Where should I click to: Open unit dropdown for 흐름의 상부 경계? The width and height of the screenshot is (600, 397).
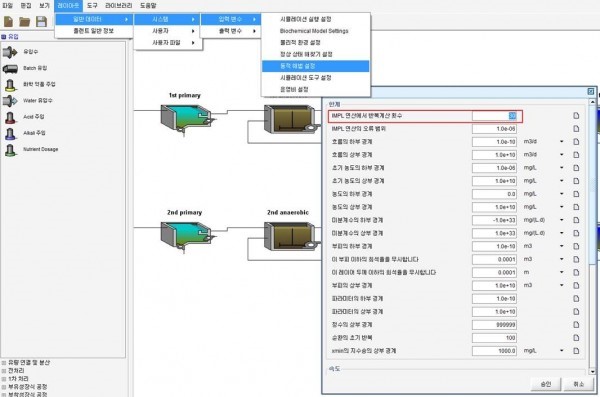pyautogui.click(x=562, y=155)
